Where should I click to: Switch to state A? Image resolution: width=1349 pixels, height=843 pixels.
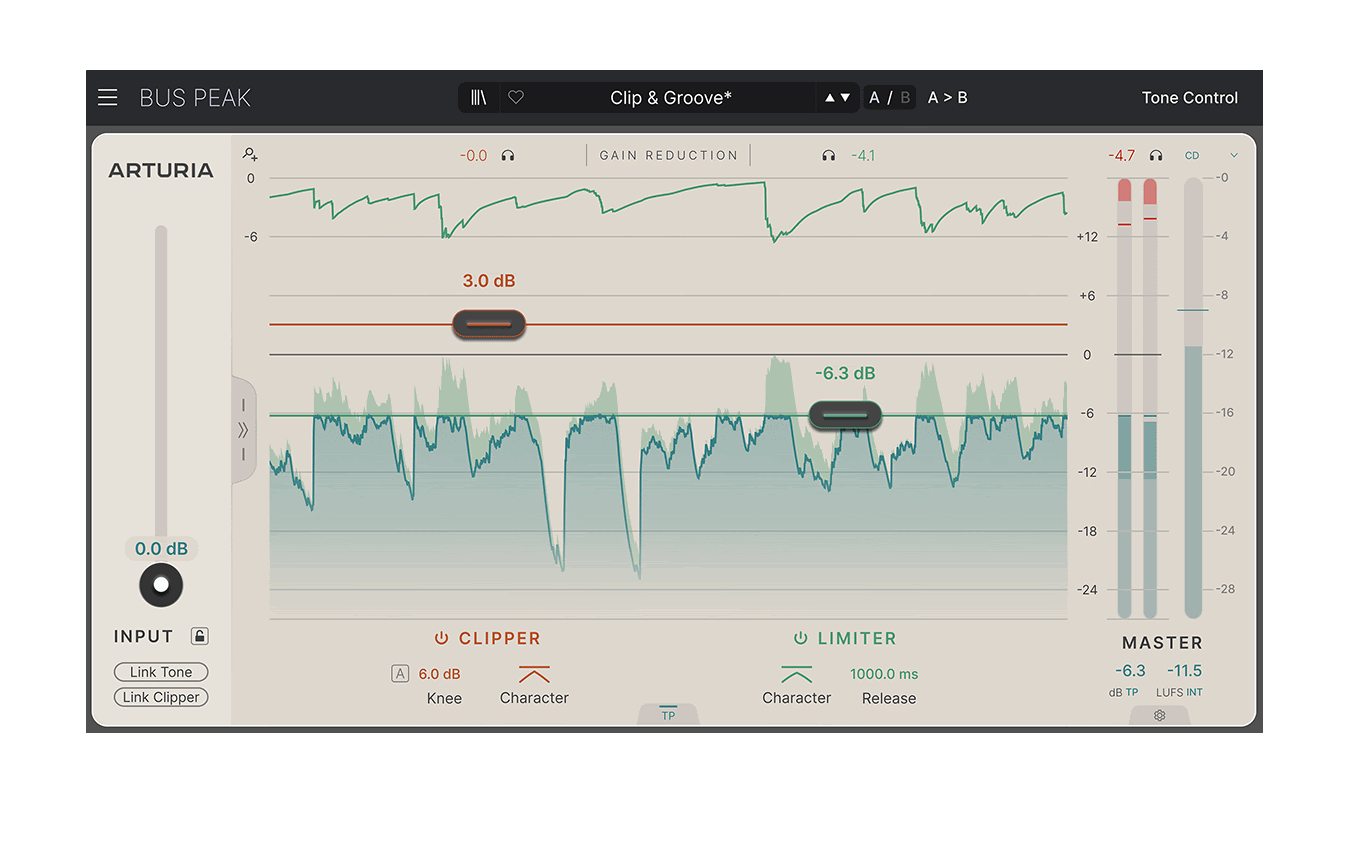tap(874, 97)
